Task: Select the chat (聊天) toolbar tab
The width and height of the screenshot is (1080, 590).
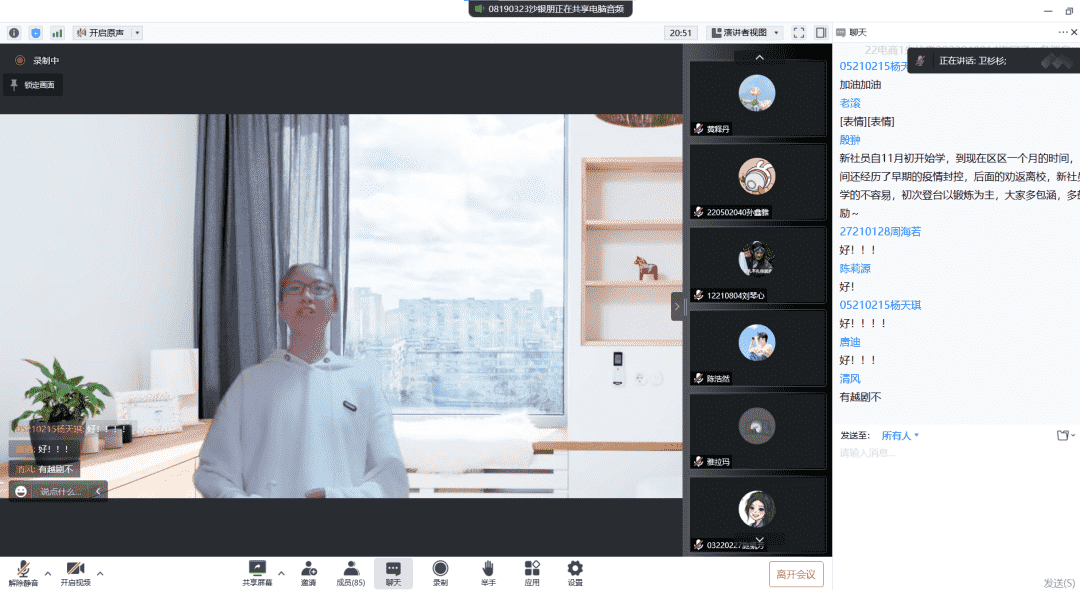Action: coord(393,573)
